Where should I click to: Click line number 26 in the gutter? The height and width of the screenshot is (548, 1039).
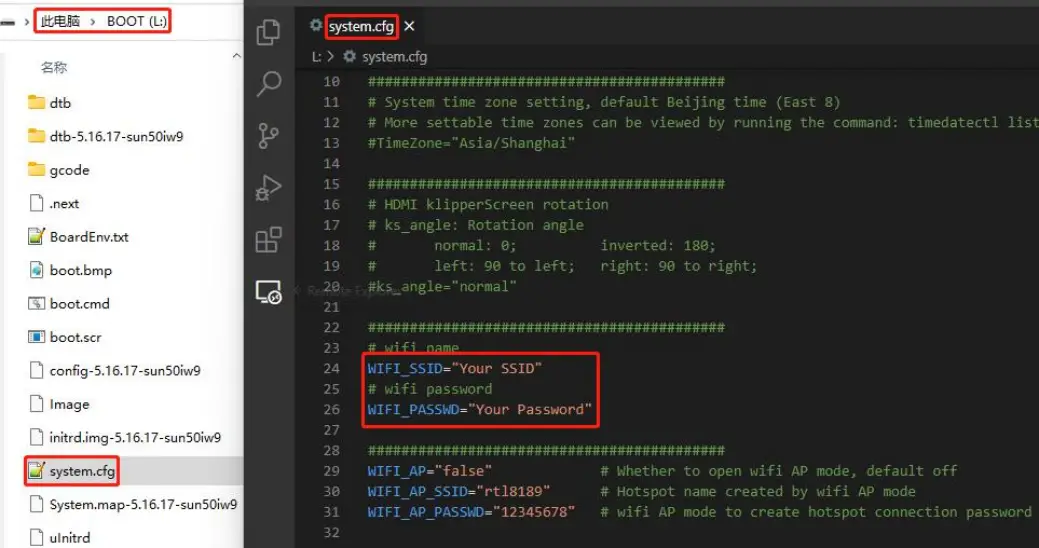[331, 410]
